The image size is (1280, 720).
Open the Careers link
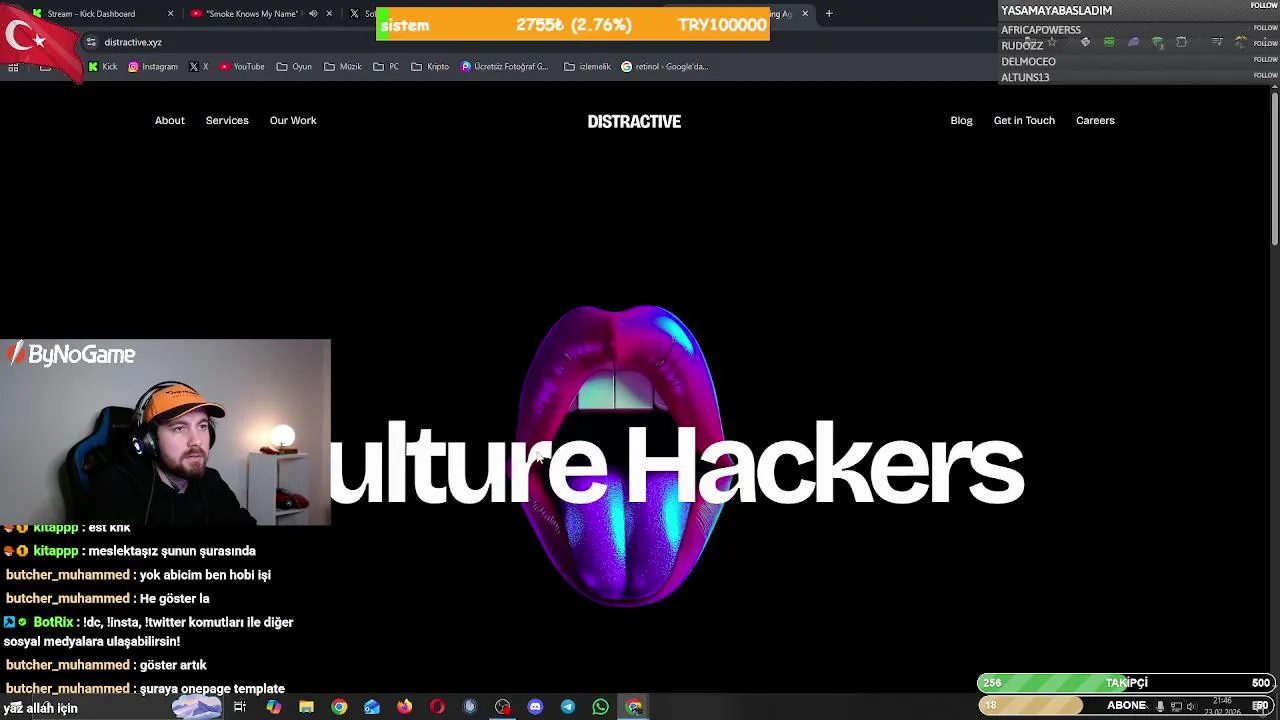[1095, 120]
